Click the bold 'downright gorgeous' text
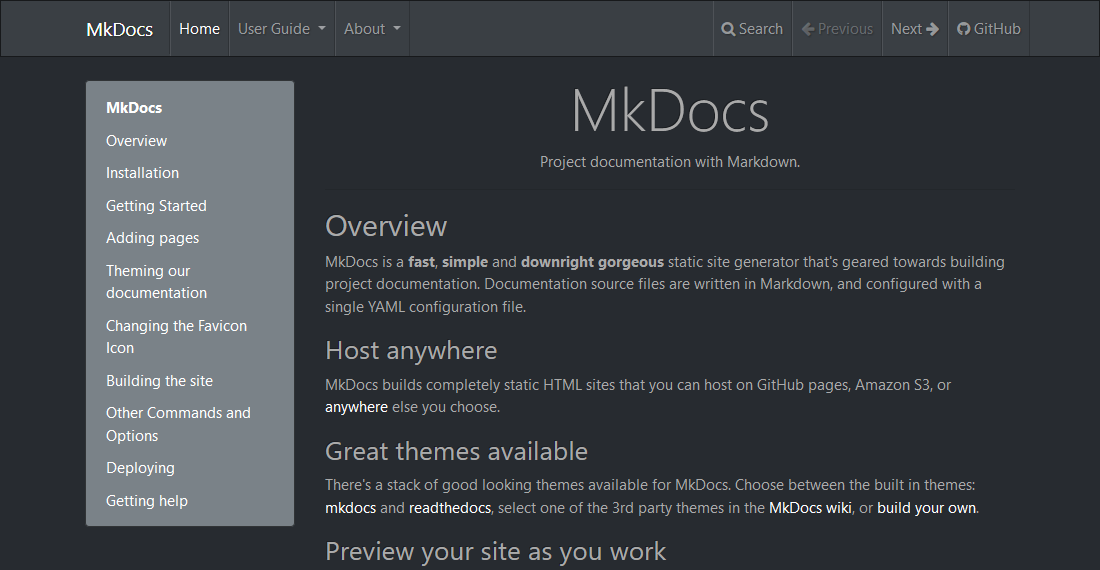Viewport: 1100px width, 570px height. (592, 262)
